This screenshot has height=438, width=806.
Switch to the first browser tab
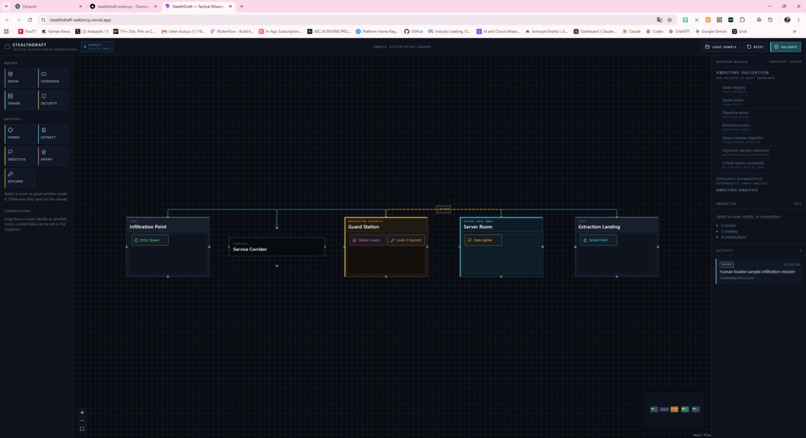[x=47, y=6]
